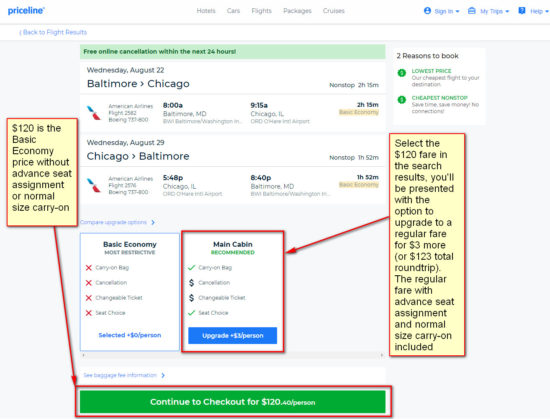Click the My Trips suitcase icon
The image size is (550, 419).
point(472,11)
